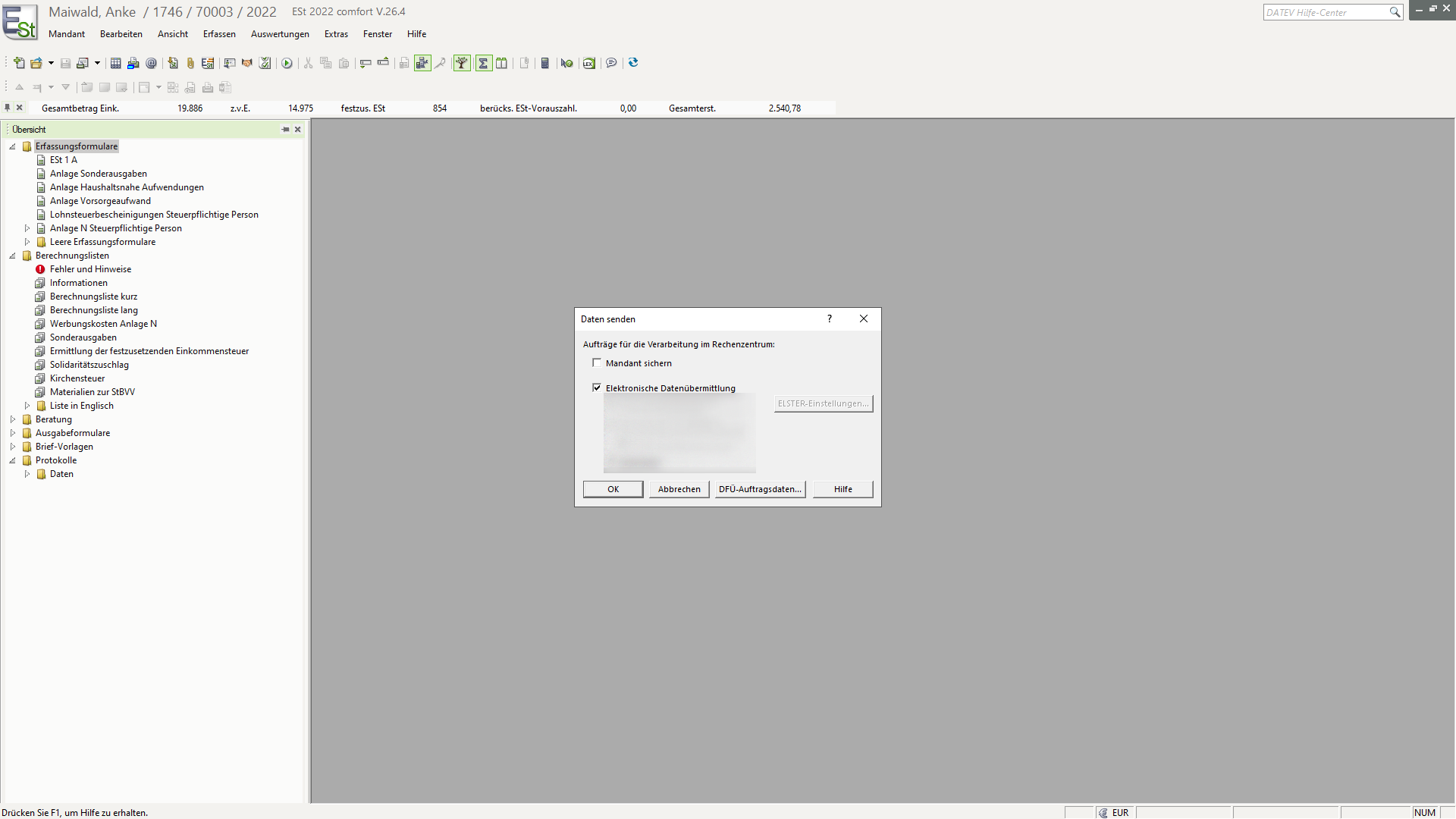Uncheck Elektronische Datenübermittlung checkbox
The height and width of the screenshot is (819, 1456).
(597, 388)
